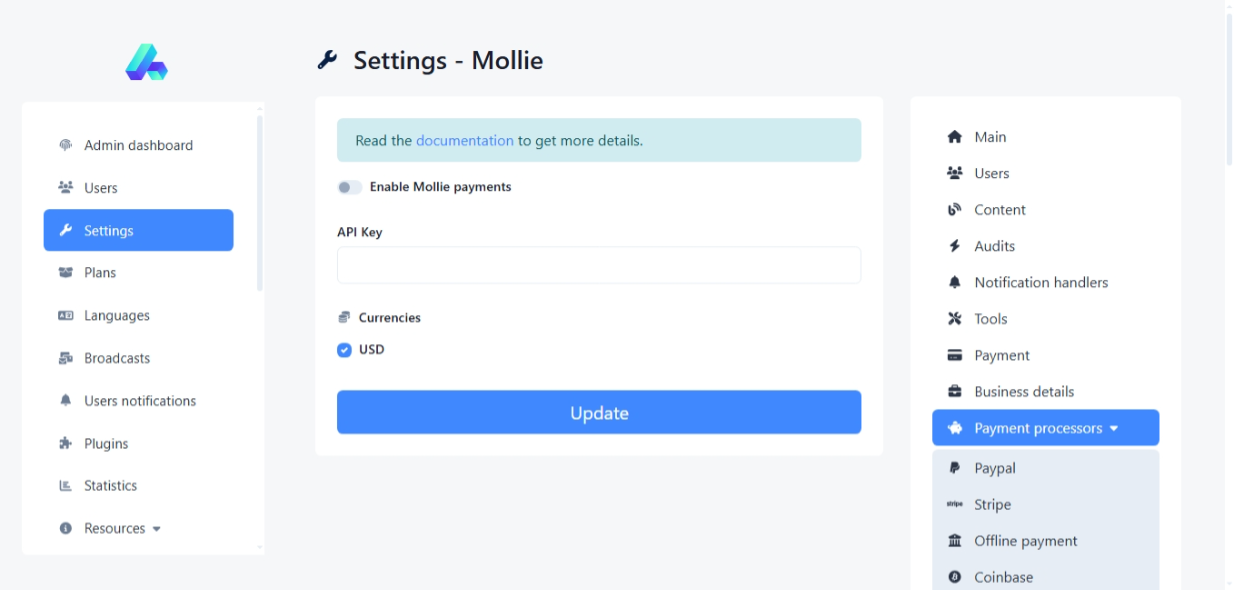
Task: Click the Coinbase coin icon
Action: click(954, 577)
